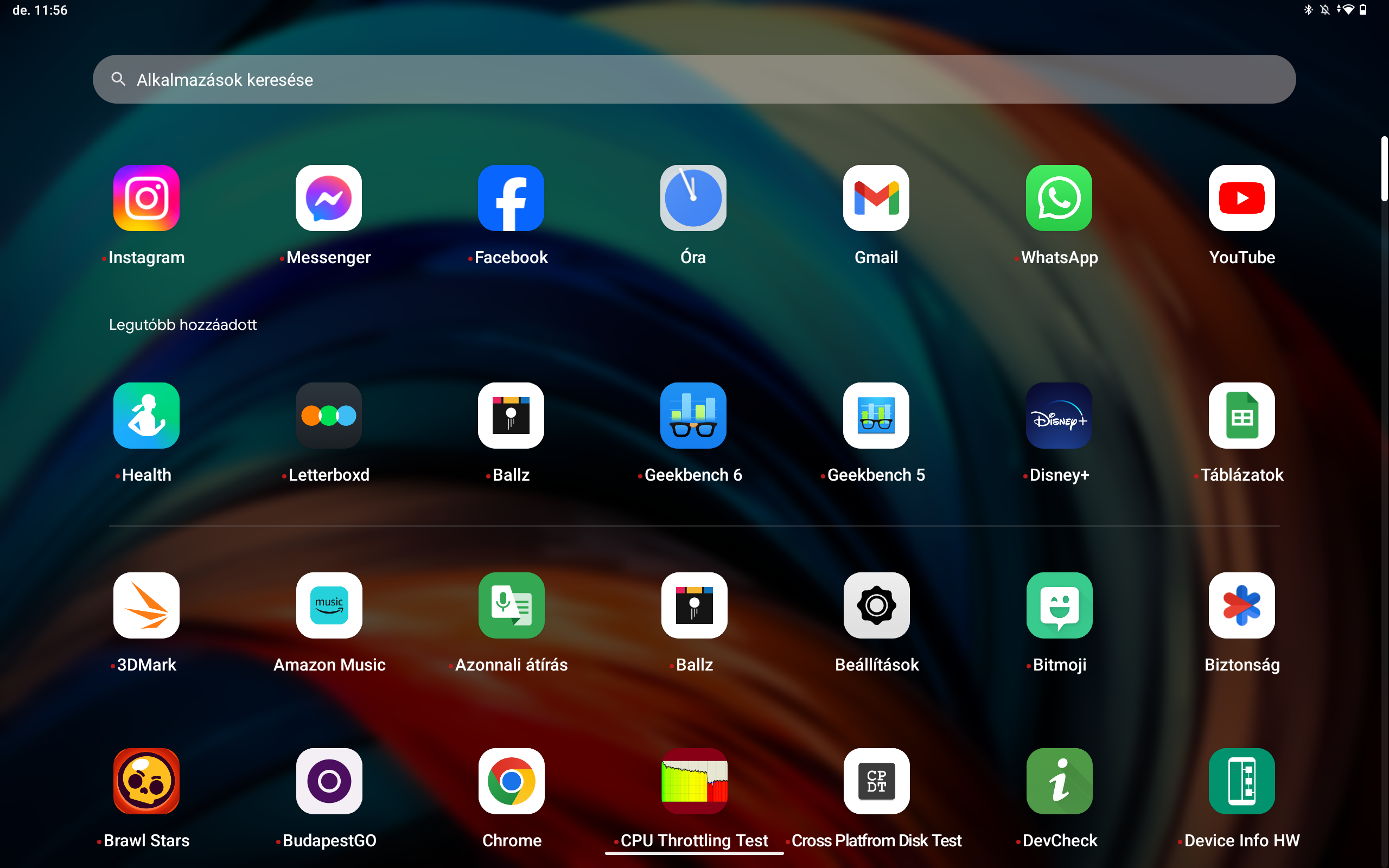Tap the battery status icon

(x=1362, y=10)
